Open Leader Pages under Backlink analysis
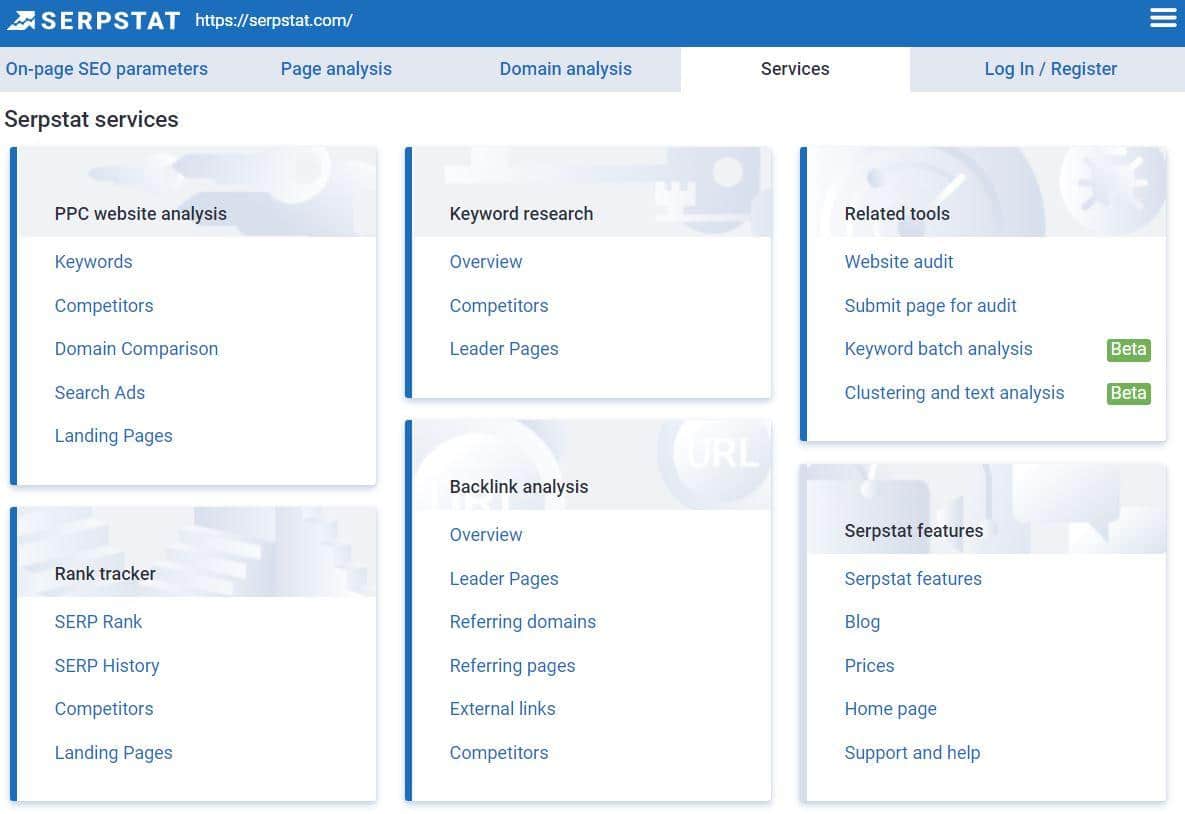Image resolution: width=1185 pixels, height=814 pixels. 504,579
